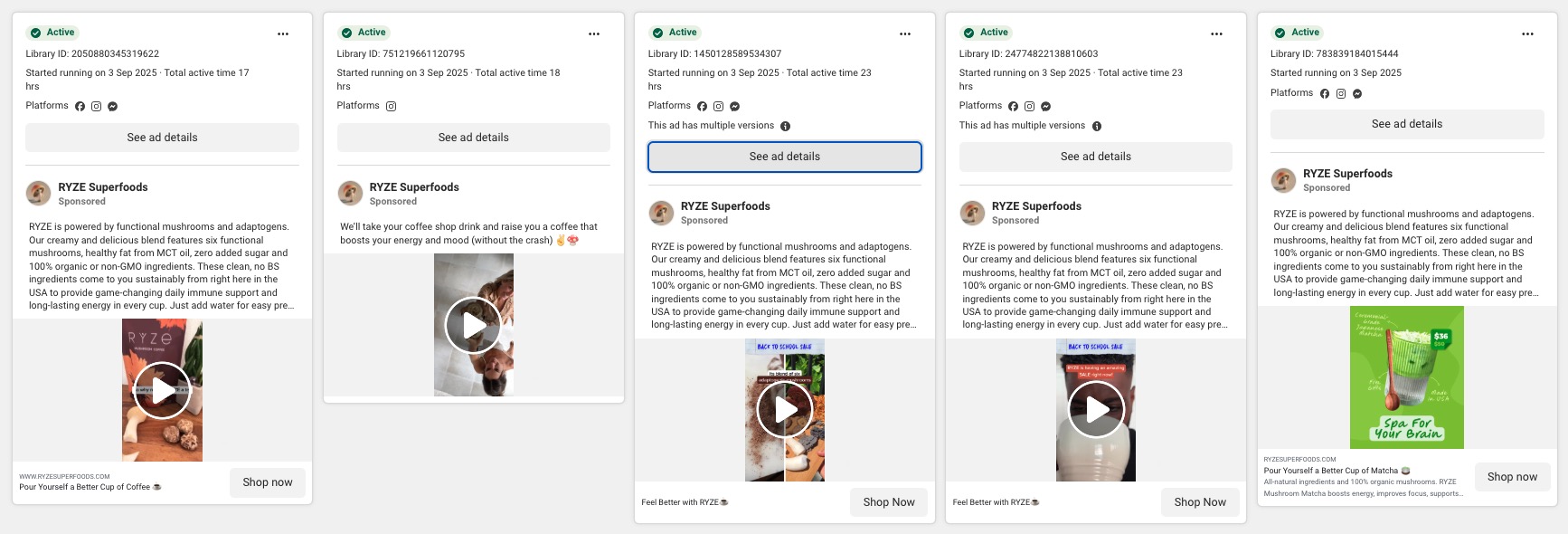Click 'This ad has multiple versions' on ad 1450128589534307
Screen dimensions: 1568x534
(711, 126)
